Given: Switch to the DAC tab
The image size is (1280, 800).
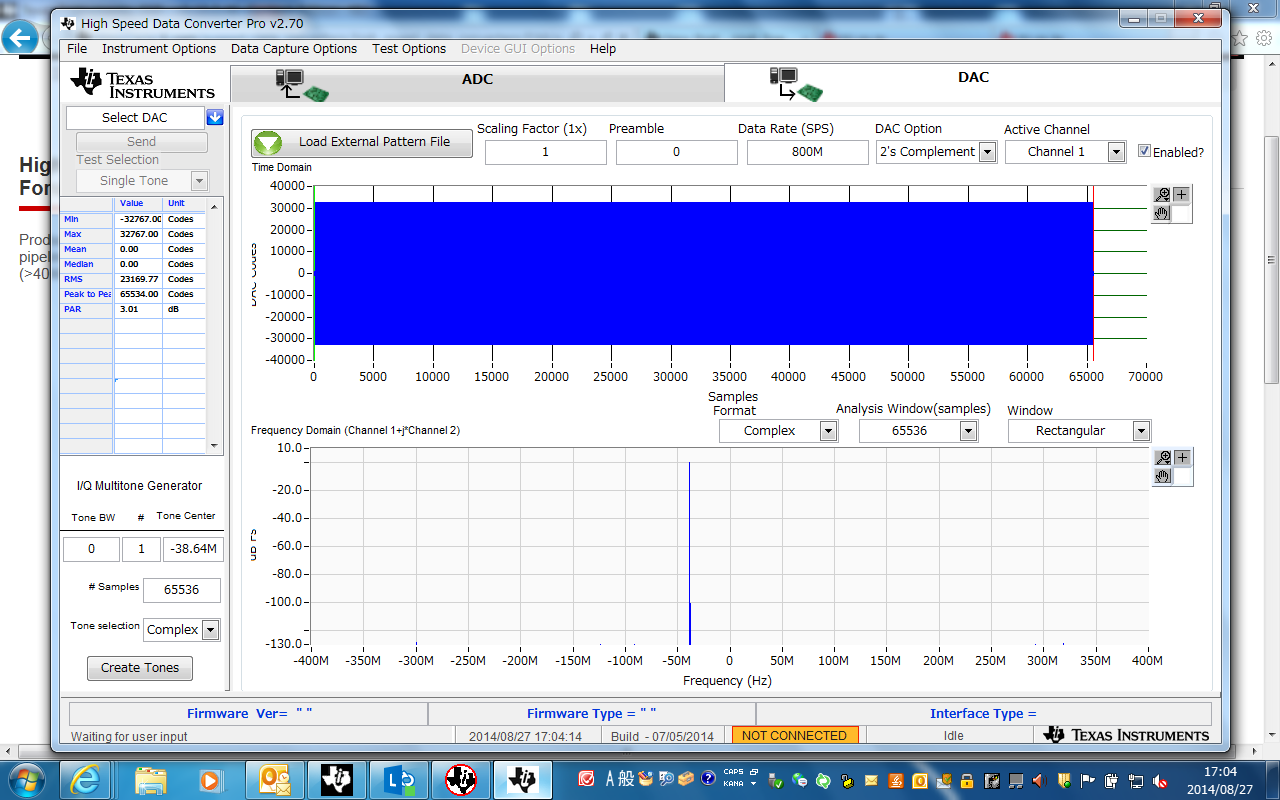Looking at the screenshot, I should 972,82.
